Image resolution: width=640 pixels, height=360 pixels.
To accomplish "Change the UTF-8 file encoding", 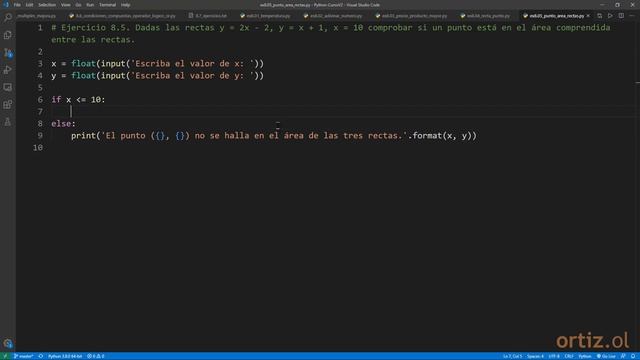I will (554, 356).
